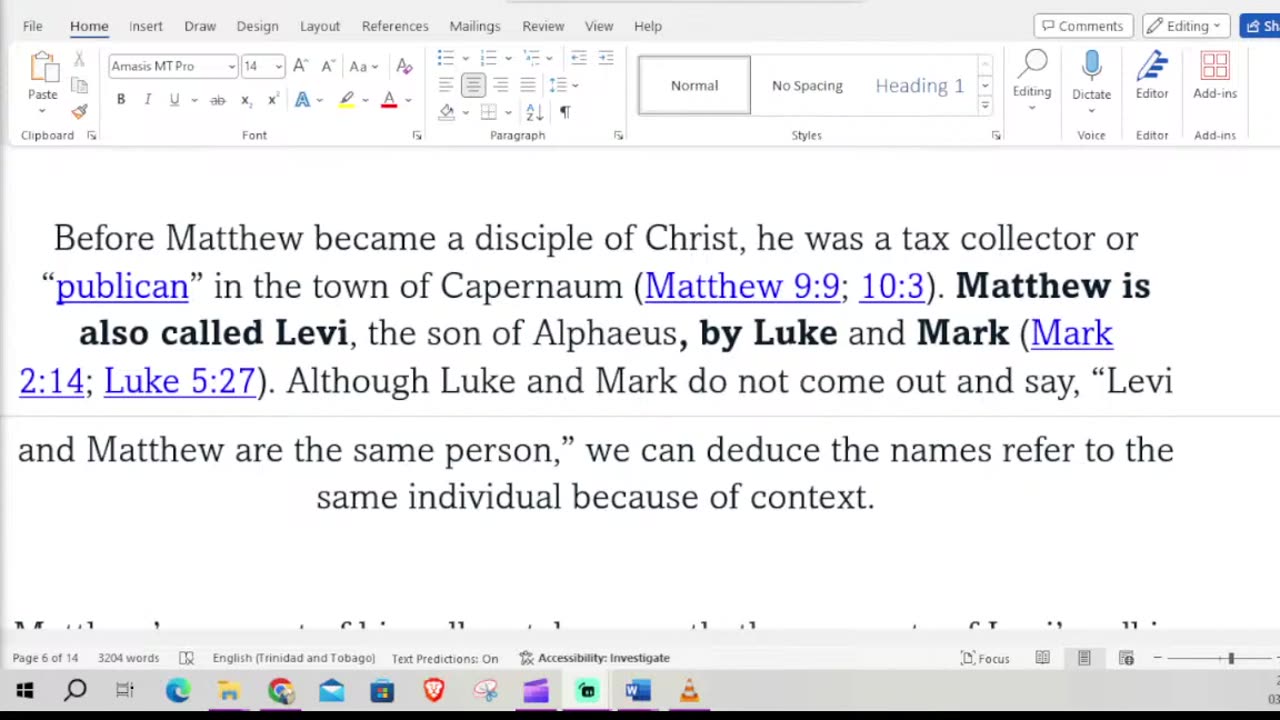
Task: Click the Word icon on taskbar
Action: (x=638, y=691)
